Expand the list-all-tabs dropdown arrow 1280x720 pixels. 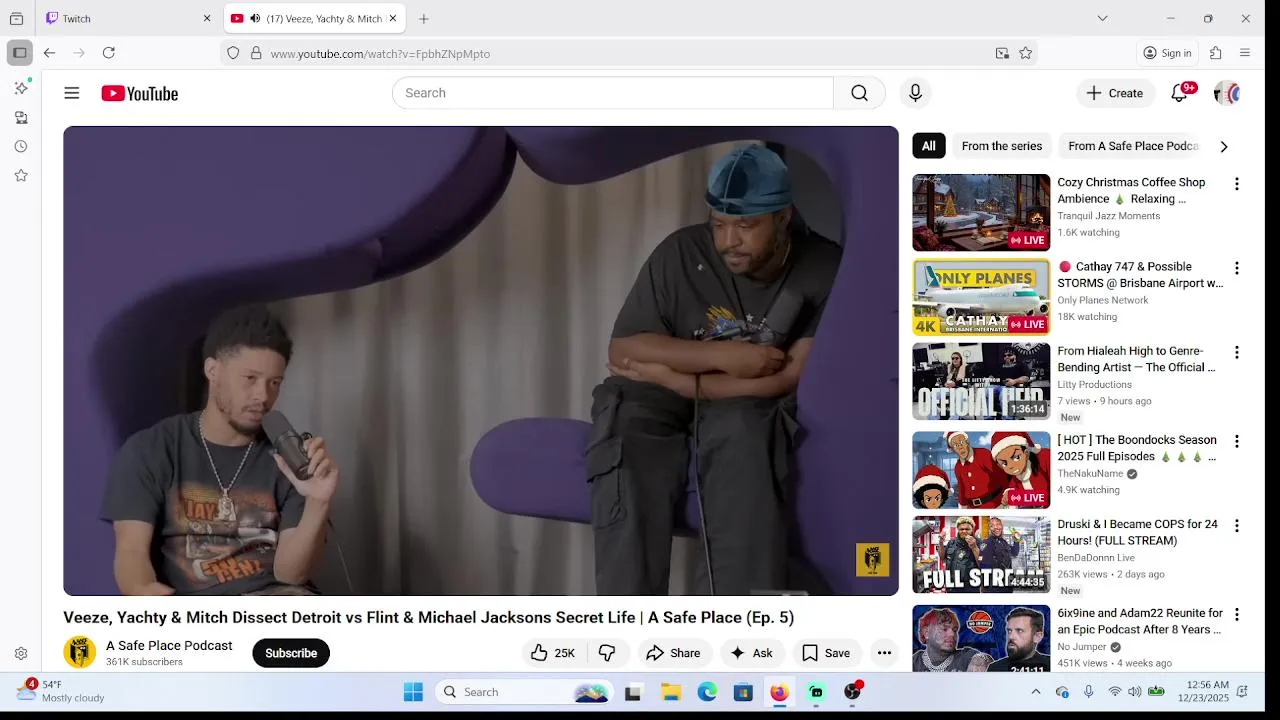(x=1102, y=18)
